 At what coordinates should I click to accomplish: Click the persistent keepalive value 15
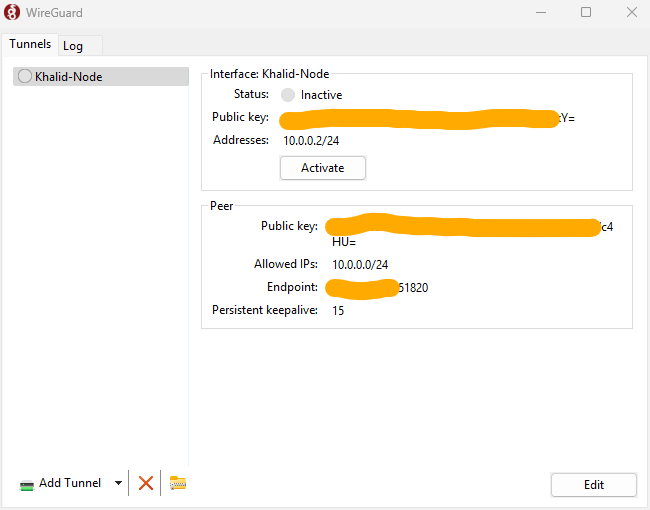tap(338, 311)
